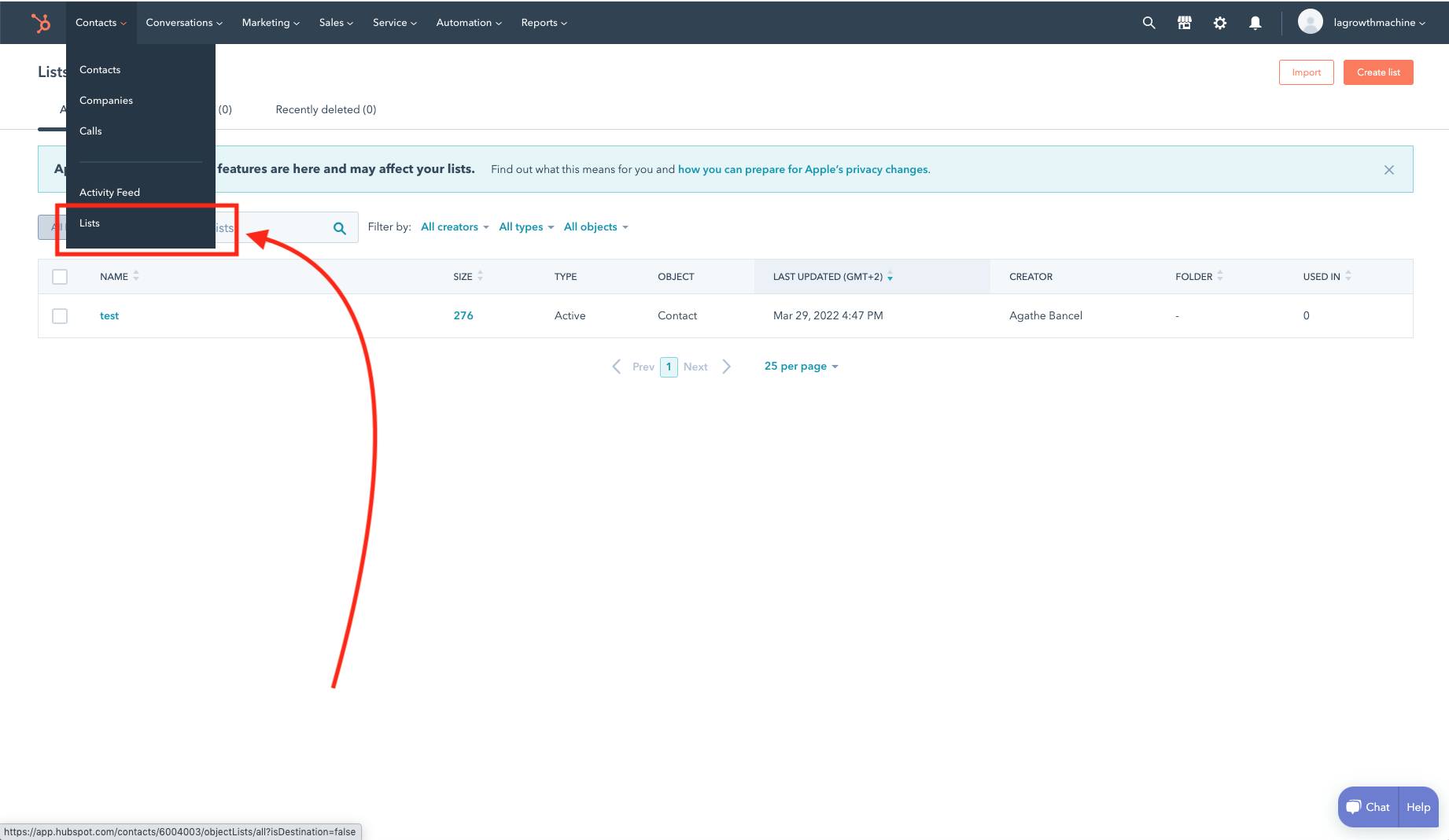1449x840 pixels.
Task: Click the account avatar picture
Action: tap(1310, 22)
